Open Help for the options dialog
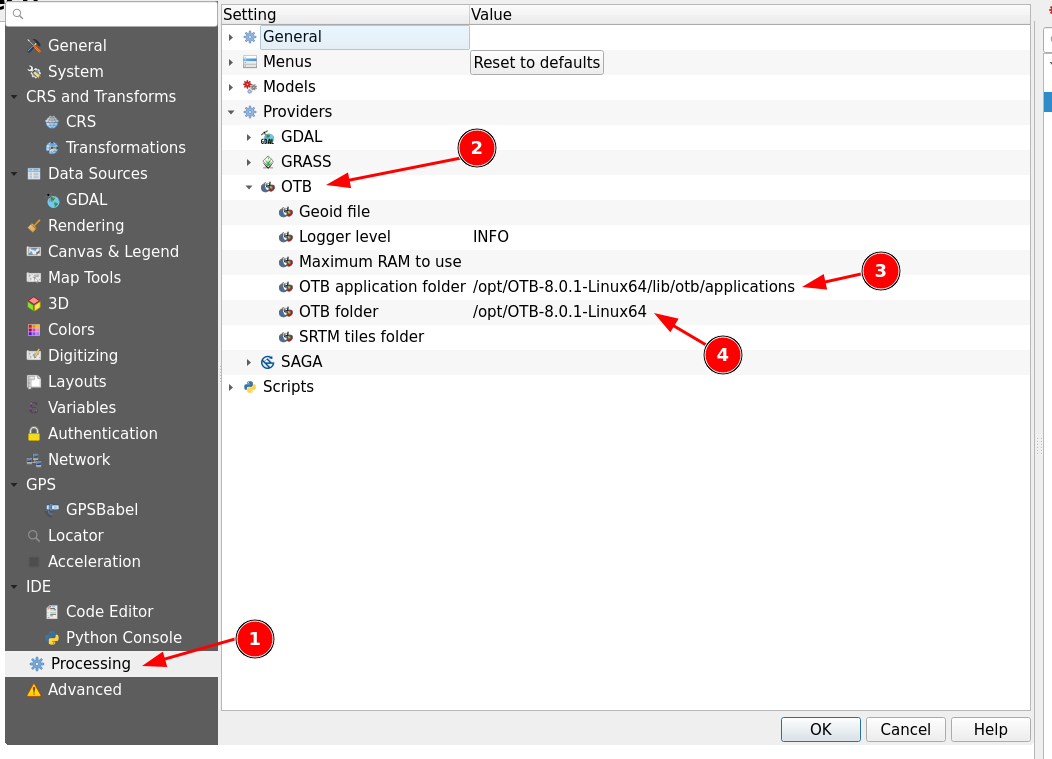Image resolution: width=1052 pixels, height=759 pixels. (x=990, y=729)
